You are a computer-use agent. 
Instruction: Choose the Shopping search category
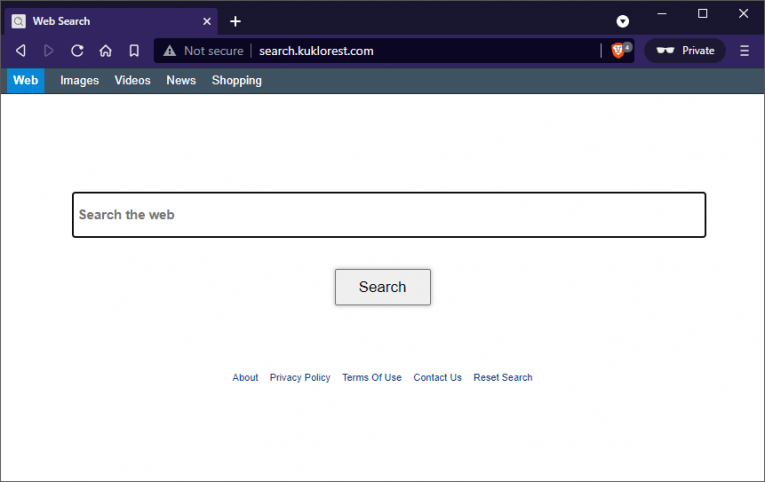click(236, 81)
